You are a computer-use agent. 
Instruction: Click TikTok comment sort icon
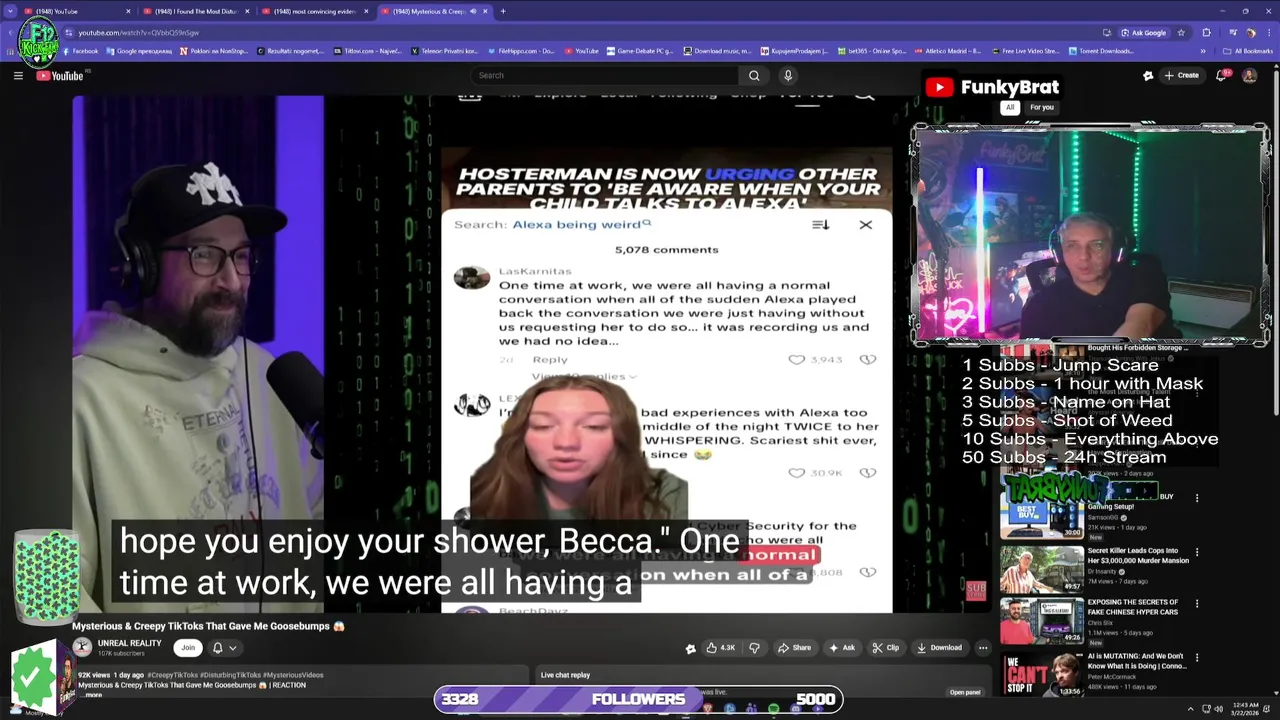820,225
